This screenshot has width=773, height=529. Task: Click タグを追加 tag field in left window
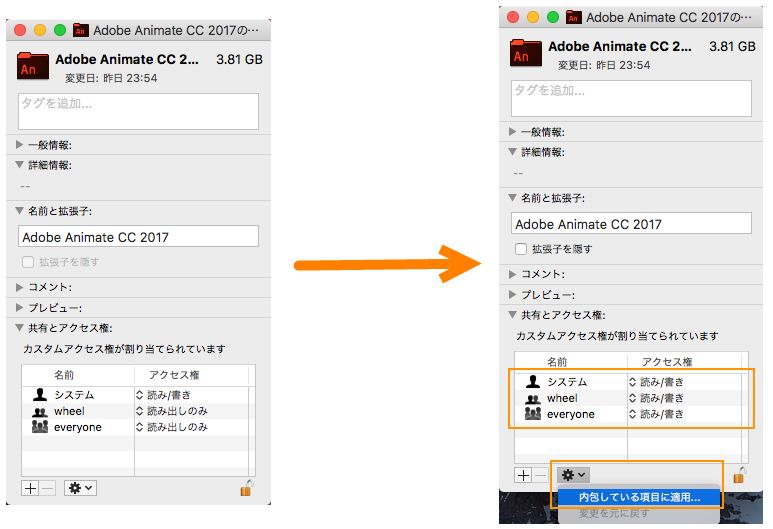138,111
